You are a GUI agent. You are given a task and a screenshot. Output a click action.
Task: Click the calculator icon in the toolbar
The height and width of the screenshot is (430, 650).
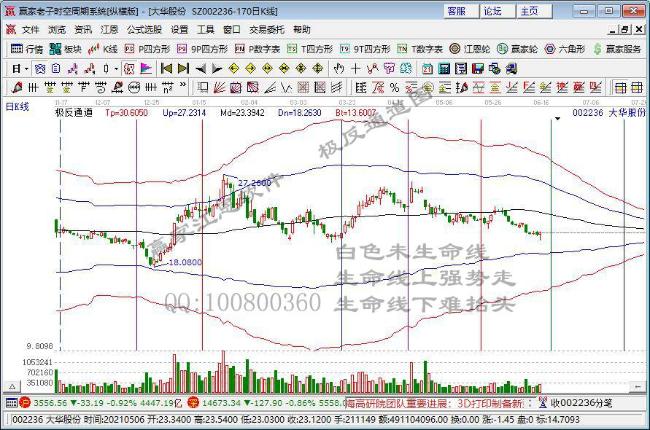[x=444, y=68]
